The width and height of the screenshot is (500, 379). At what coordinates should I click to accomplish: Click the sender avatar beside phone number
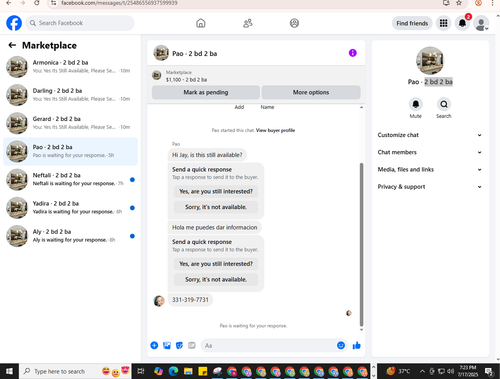(159, 301)
